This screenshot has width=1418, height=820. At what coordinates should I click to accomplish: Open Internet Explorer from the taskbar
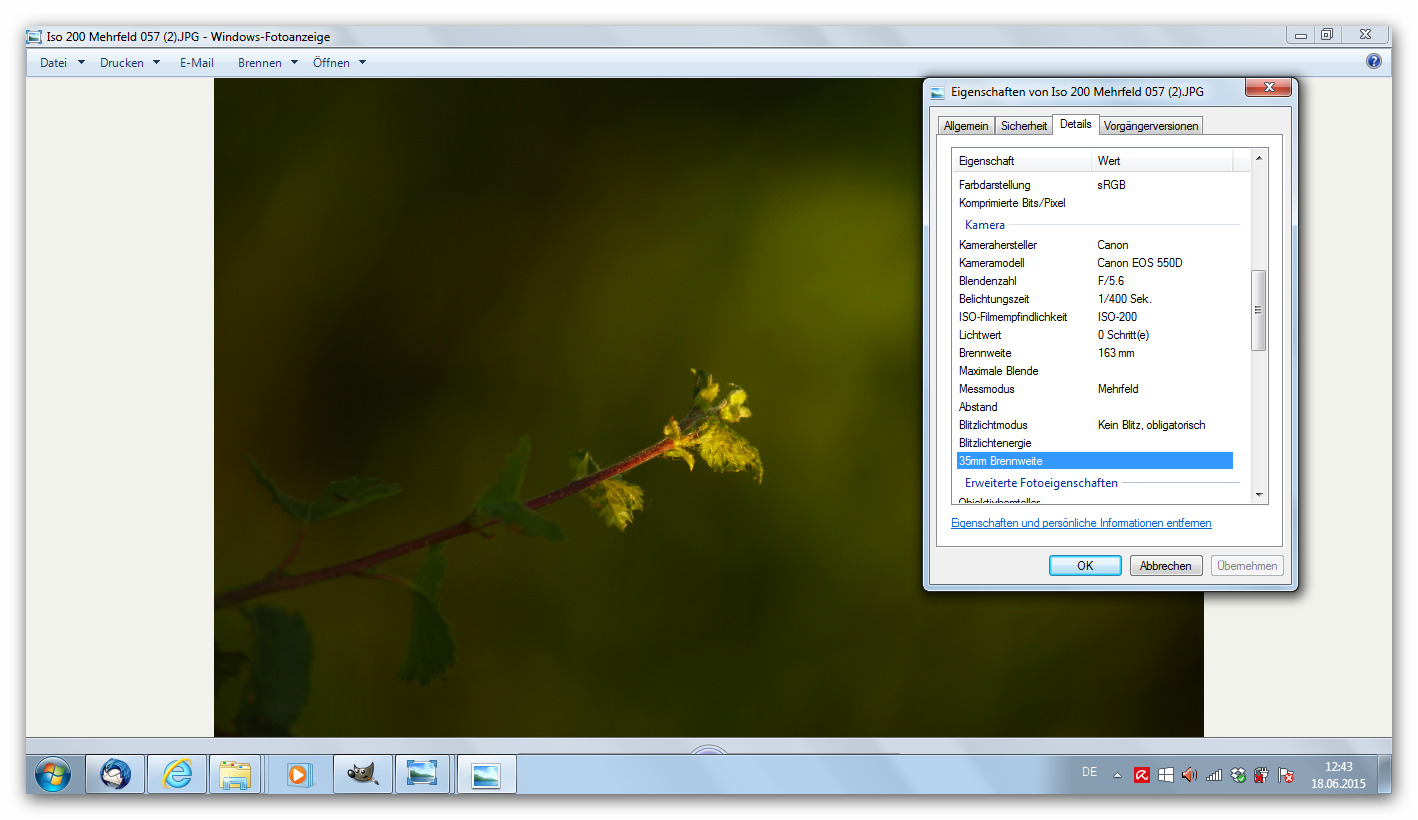pos(177,774)
